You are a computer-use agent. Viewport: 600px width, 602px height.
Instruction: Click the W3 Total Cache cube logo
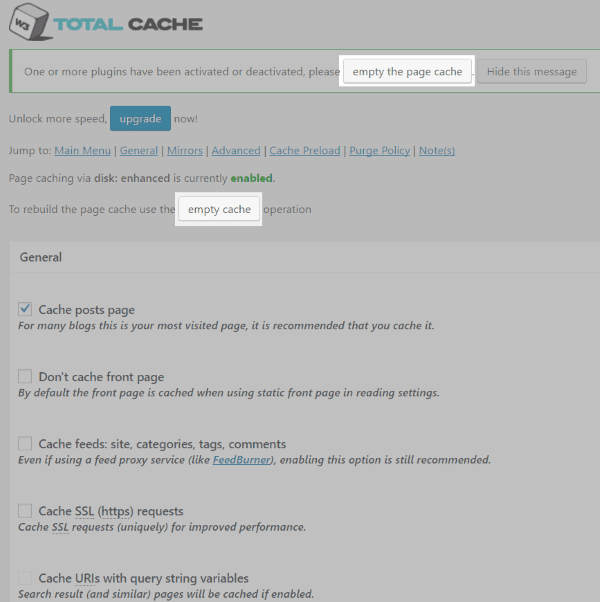click(31, 22)
